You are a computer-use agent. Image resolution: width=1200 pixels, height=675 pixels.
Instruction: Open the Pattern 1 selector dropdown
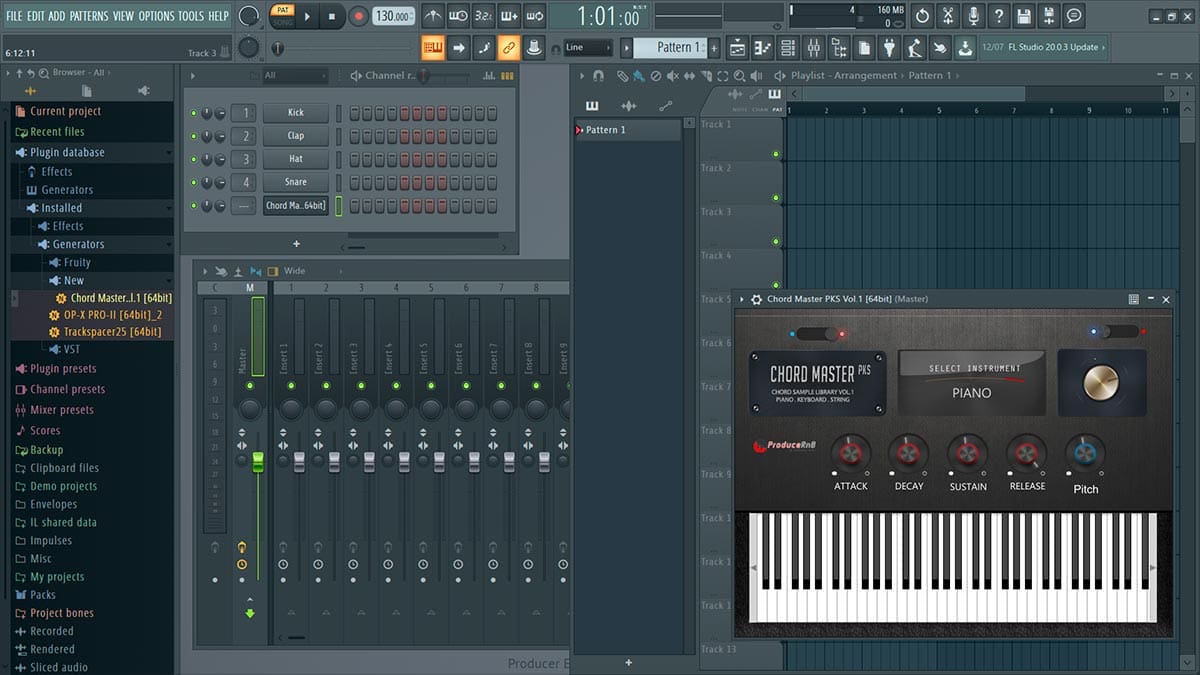point(672,47)
